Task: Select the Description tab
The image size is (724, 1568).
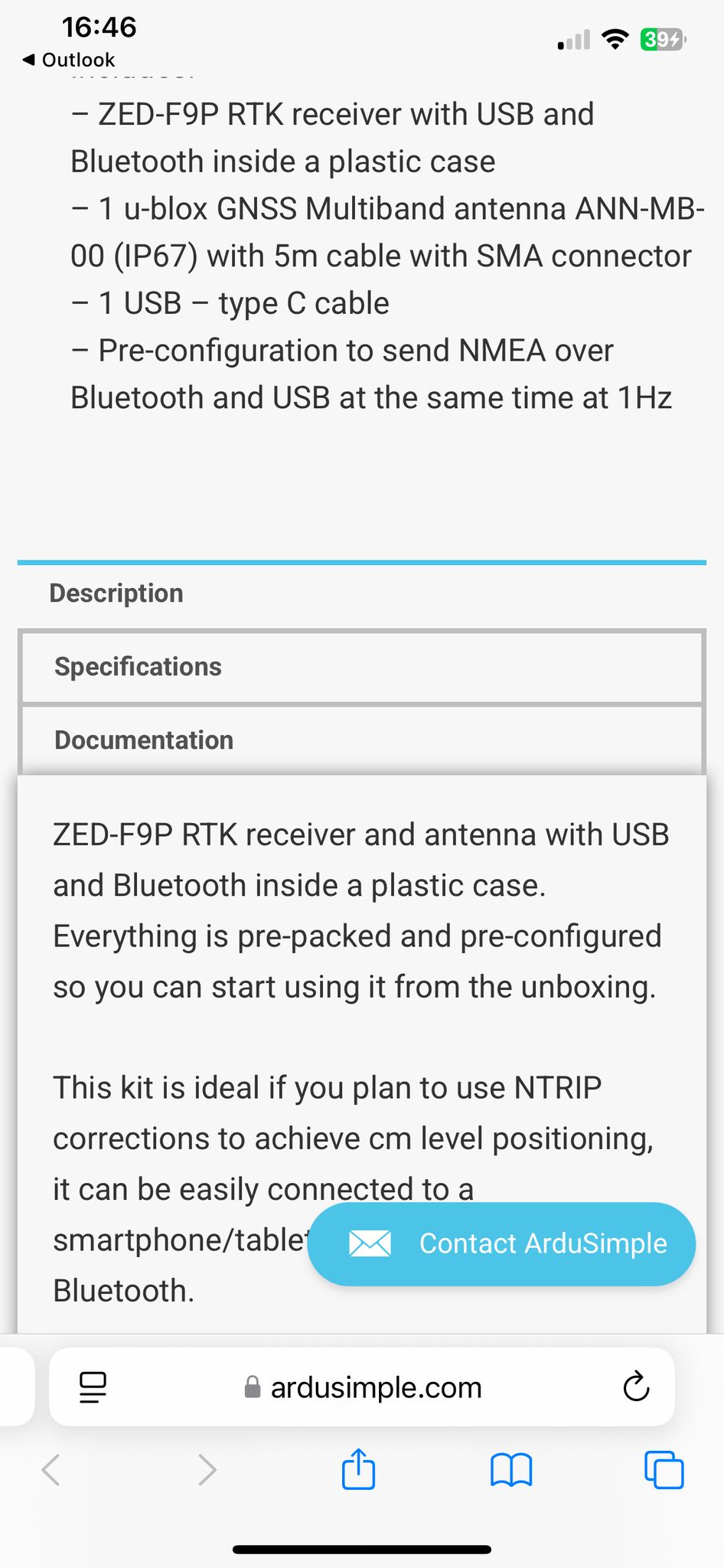Action: point(116,593)
